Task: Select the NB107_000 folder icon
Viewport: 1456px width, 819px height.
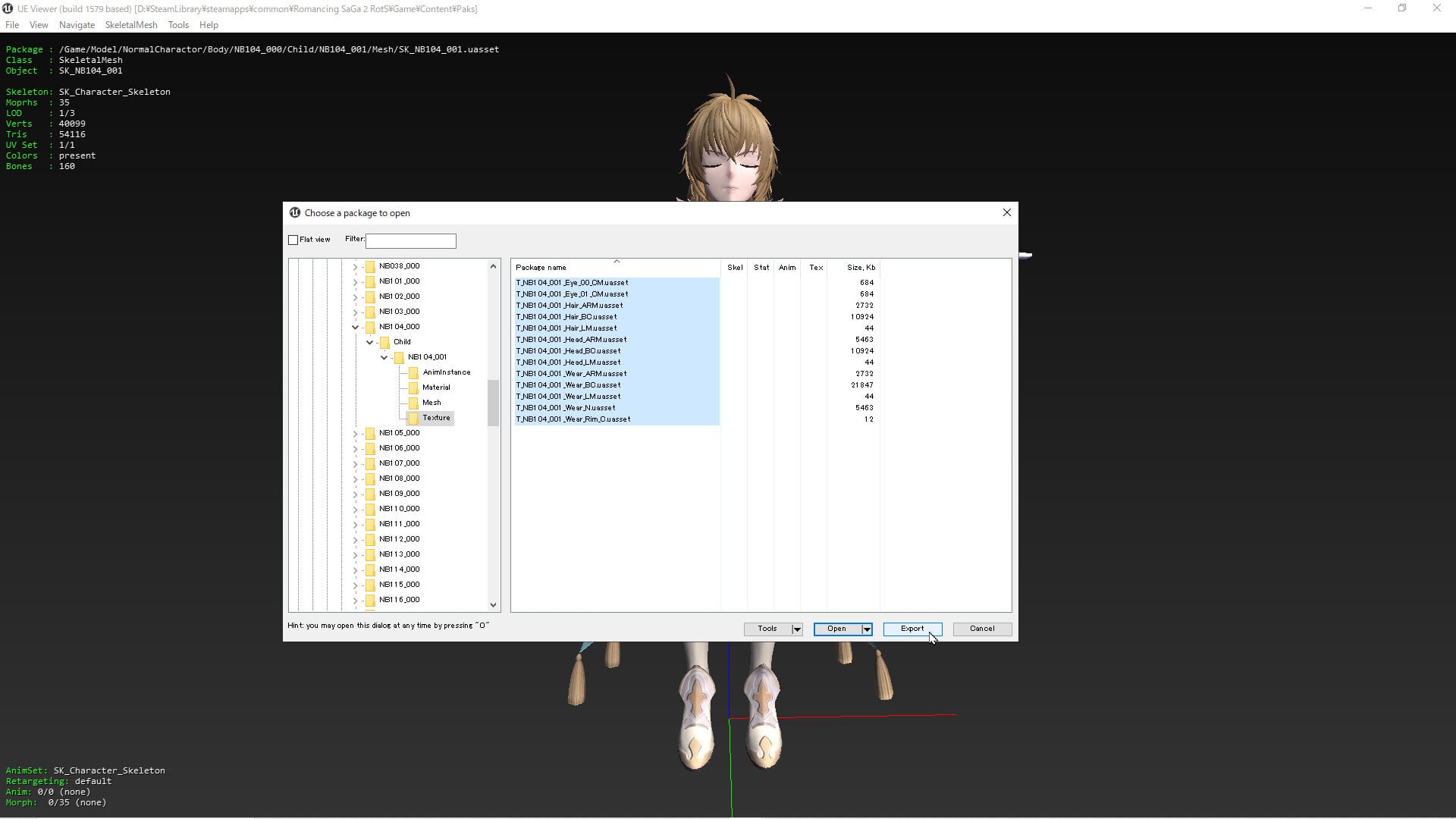Action: 370,463
